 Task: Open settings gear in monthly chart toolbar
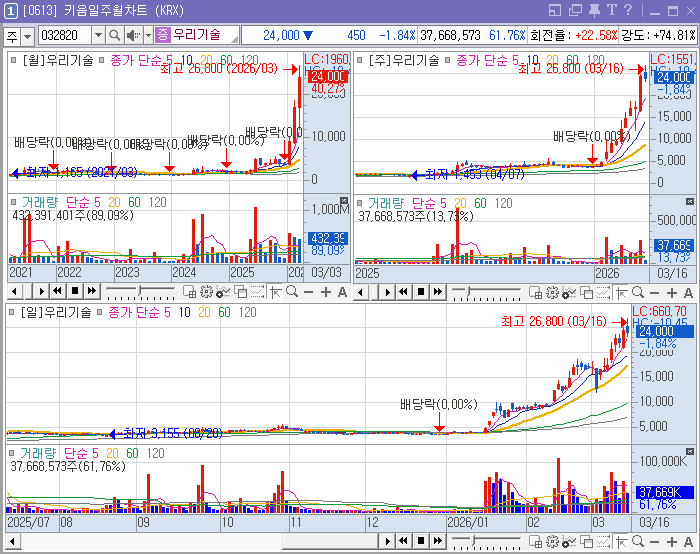pyautogui.click(x=206, y=292)
